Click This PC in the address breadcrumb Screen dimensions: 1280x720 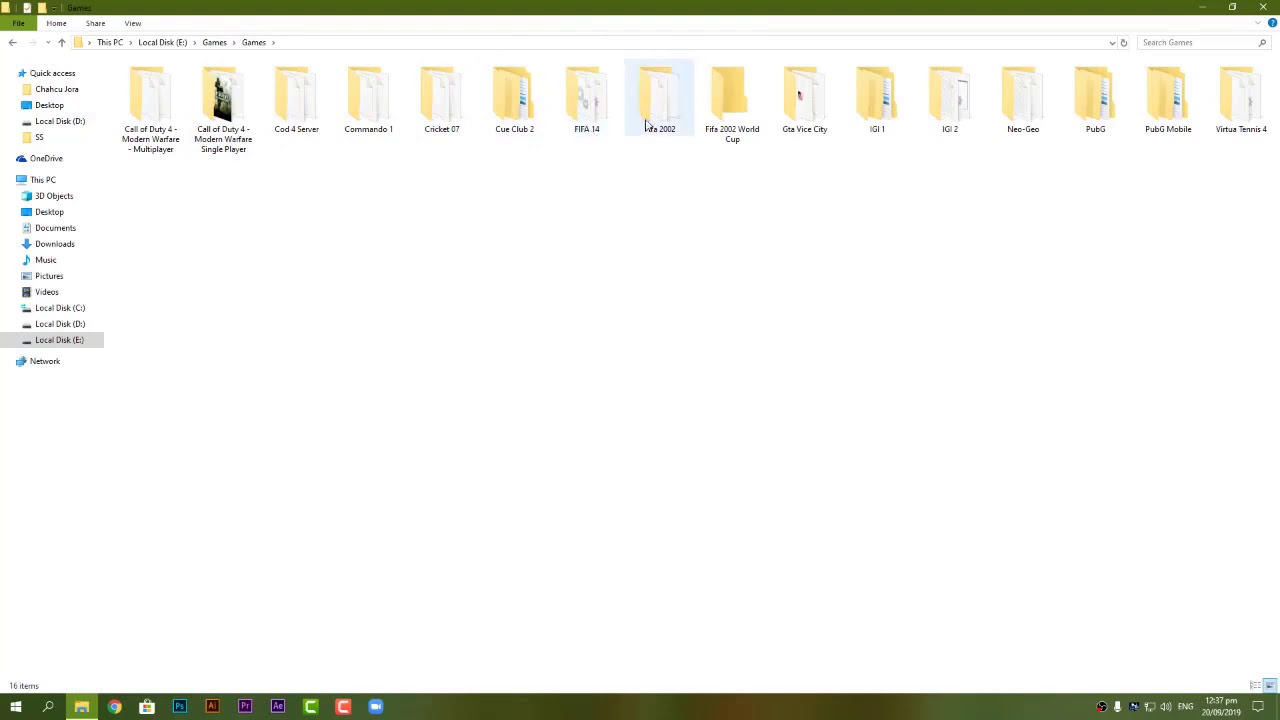tap(110, 42)
